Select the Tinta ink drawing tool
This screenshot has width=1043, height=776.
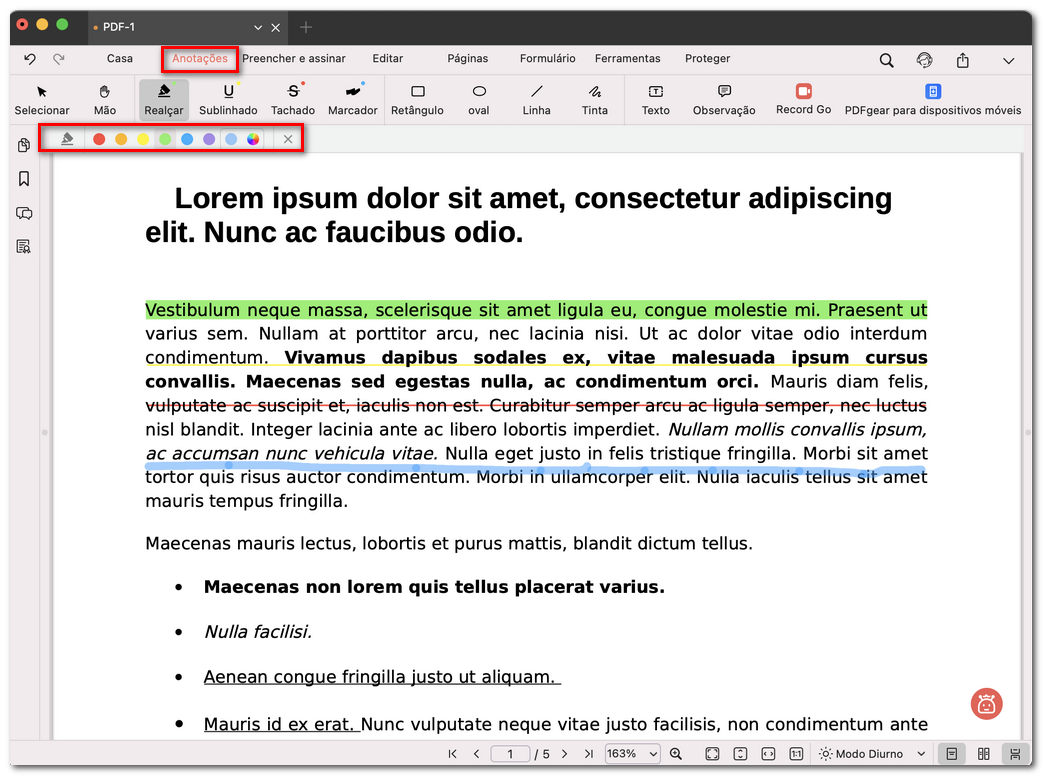click(x=594, y=99)
